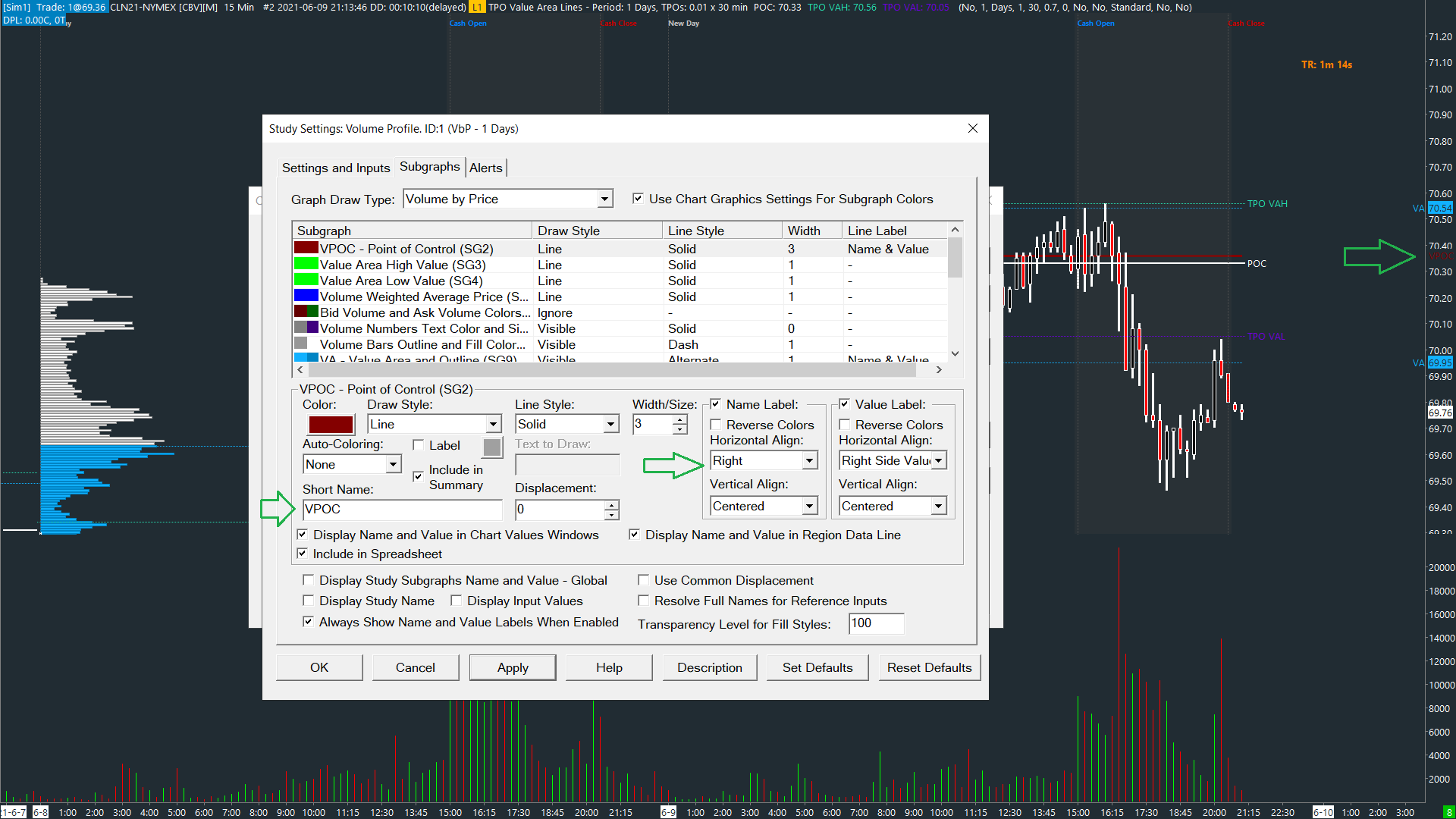The image size is (1456, 819).
Task: Click the Reset Defaults button
Action: 929,667
